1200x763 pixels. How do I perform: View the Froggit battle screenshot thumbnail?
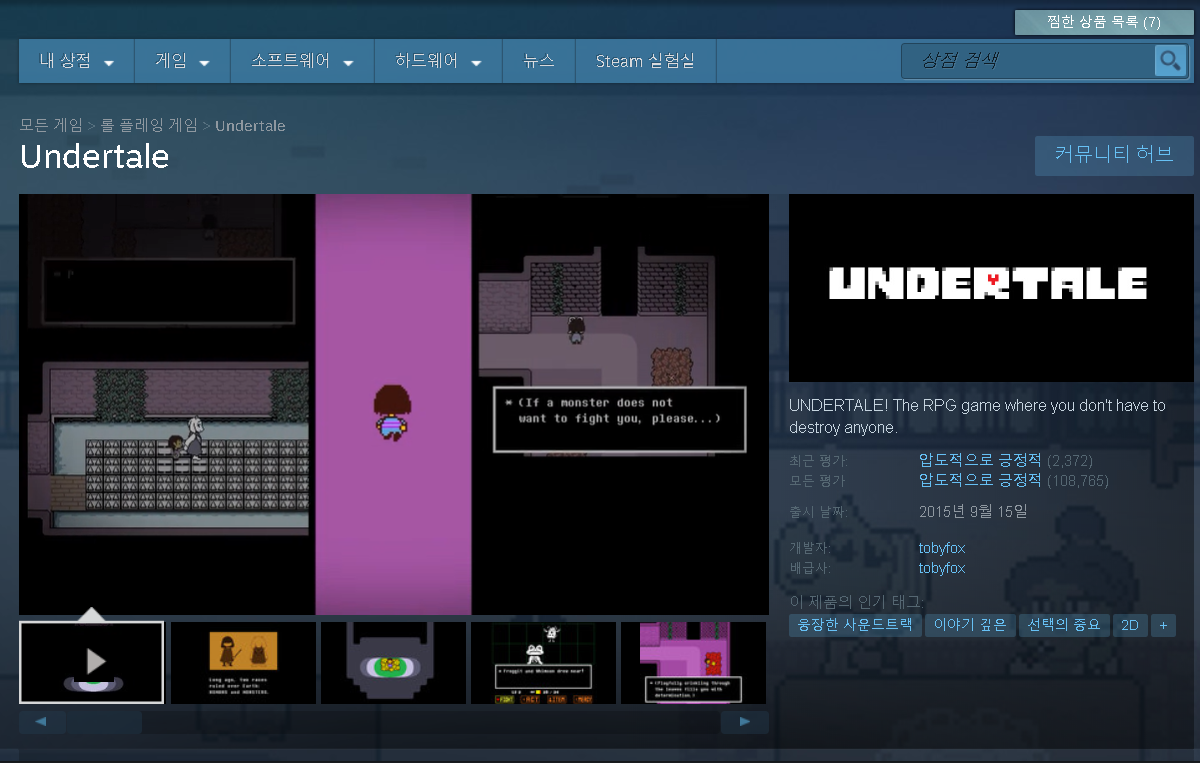coord(543,663)
